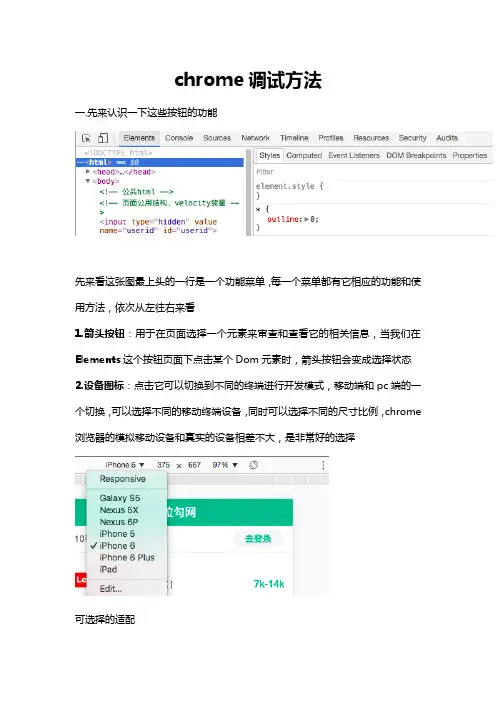Choose iPhone 5 from device list
496x702 pixels.
tap(117, 534)
